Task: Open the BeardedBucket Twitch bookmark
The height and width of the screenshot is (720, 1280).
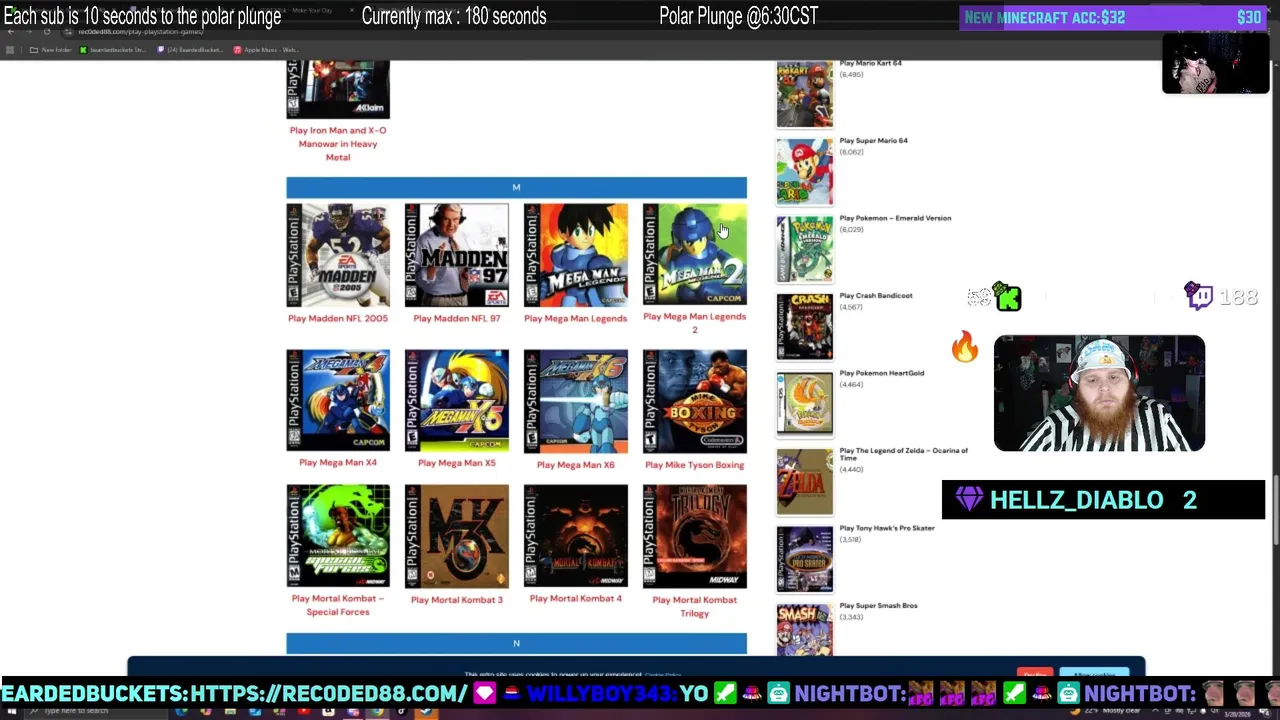Action: 190,50
